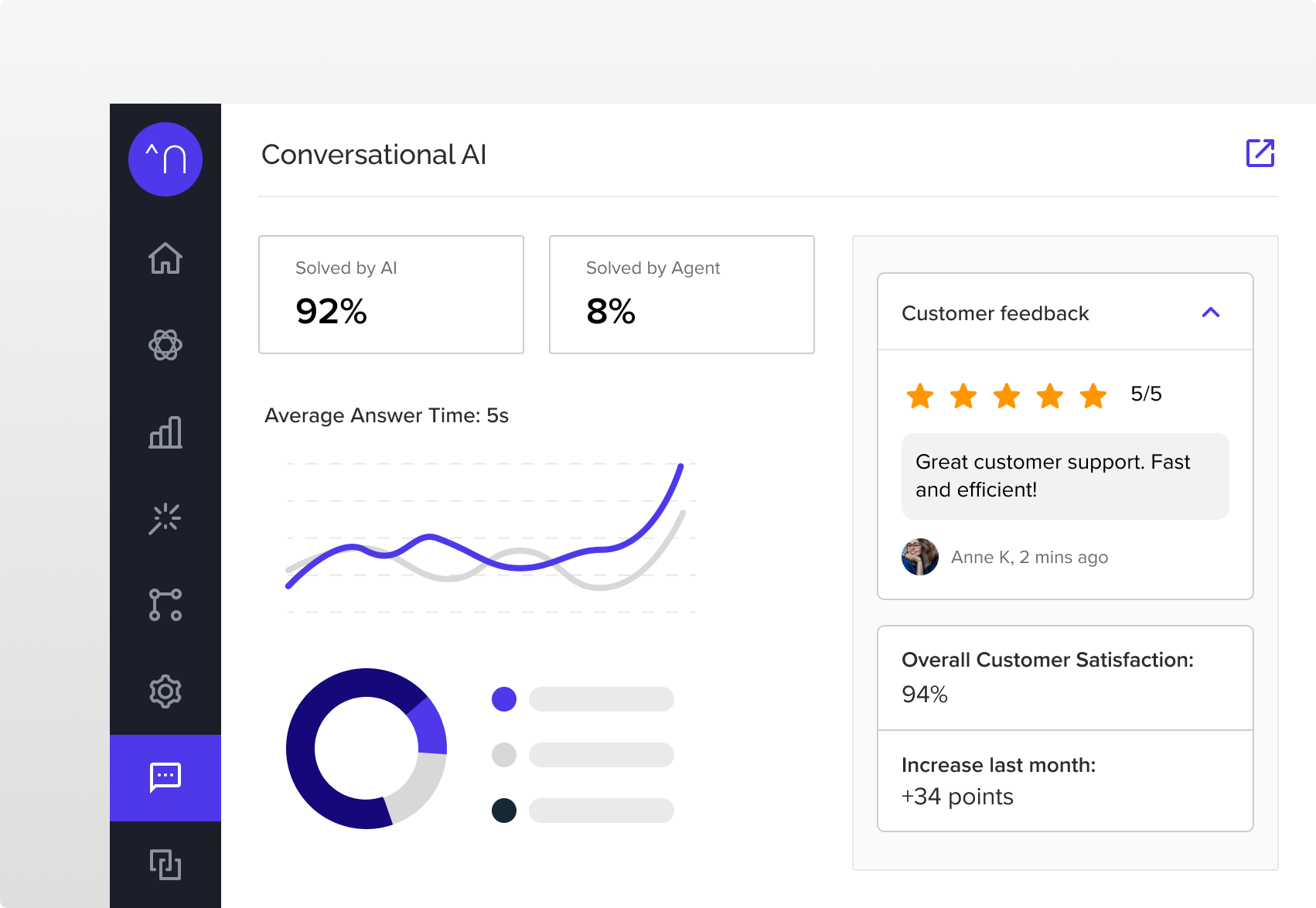
Task: Click the purple logo icon in sidebar
Action: coord(165,159)
